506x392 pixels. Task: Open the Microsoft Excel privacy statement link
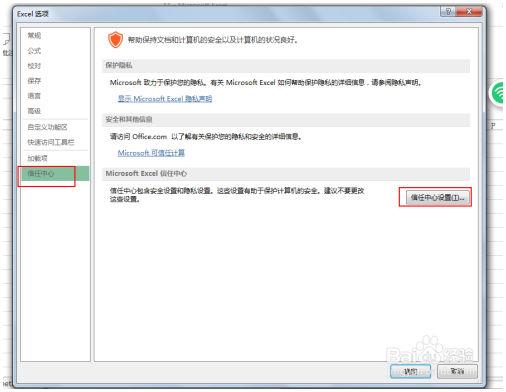165,99
